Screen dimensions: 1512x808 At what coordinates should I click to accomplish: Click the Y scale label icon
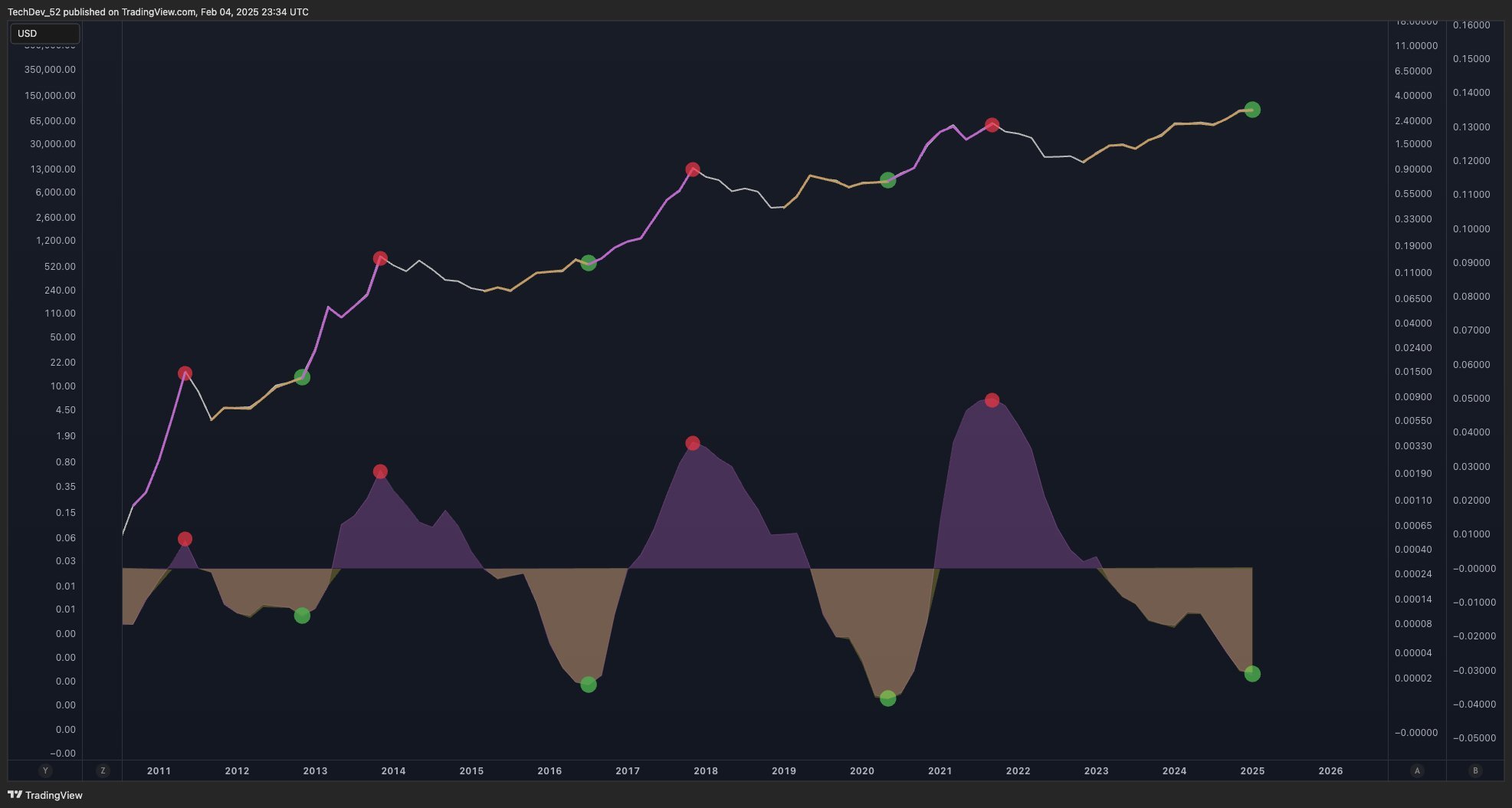[45, 770]
